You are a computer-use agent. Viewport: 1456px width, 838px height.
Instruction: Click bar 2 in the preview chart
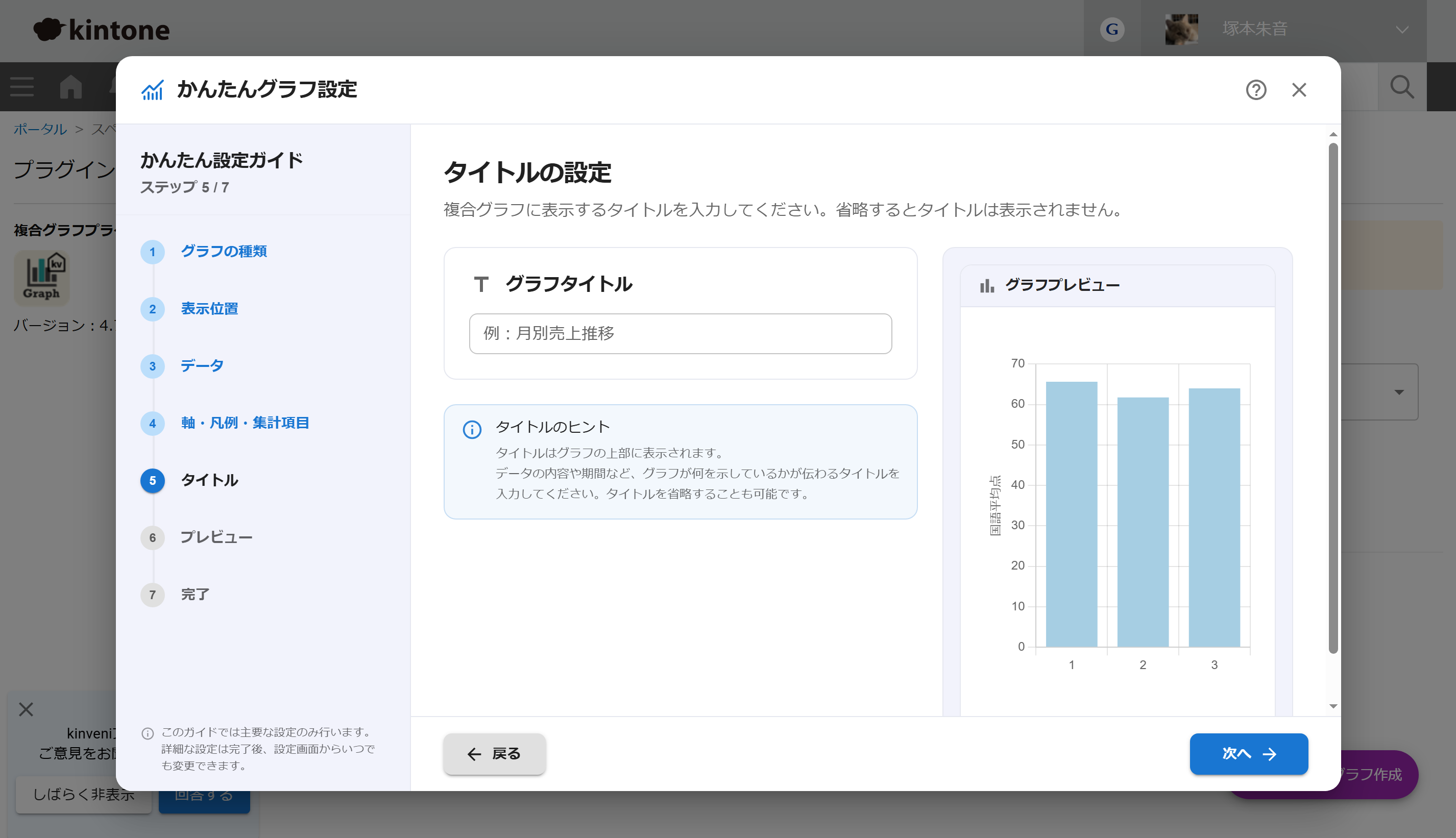[x=1143, y=522]
